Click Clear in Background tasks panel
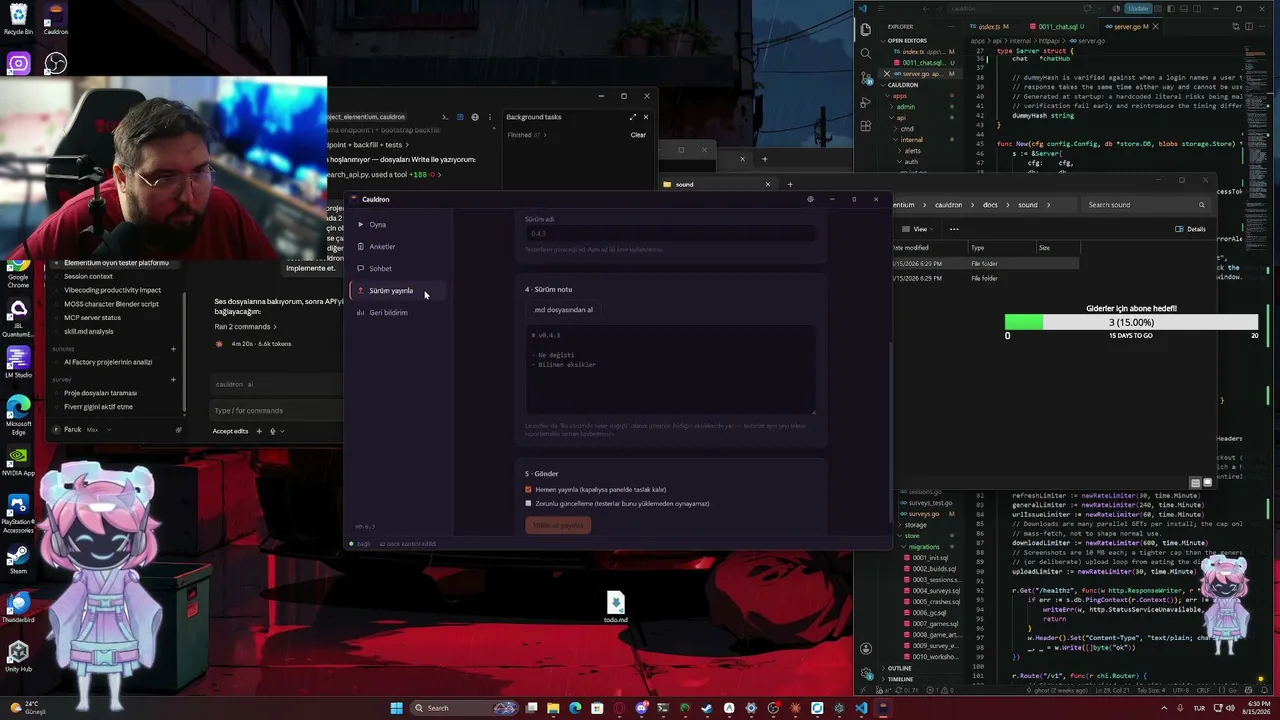The image size is (1280, 720). pos(638,135)
